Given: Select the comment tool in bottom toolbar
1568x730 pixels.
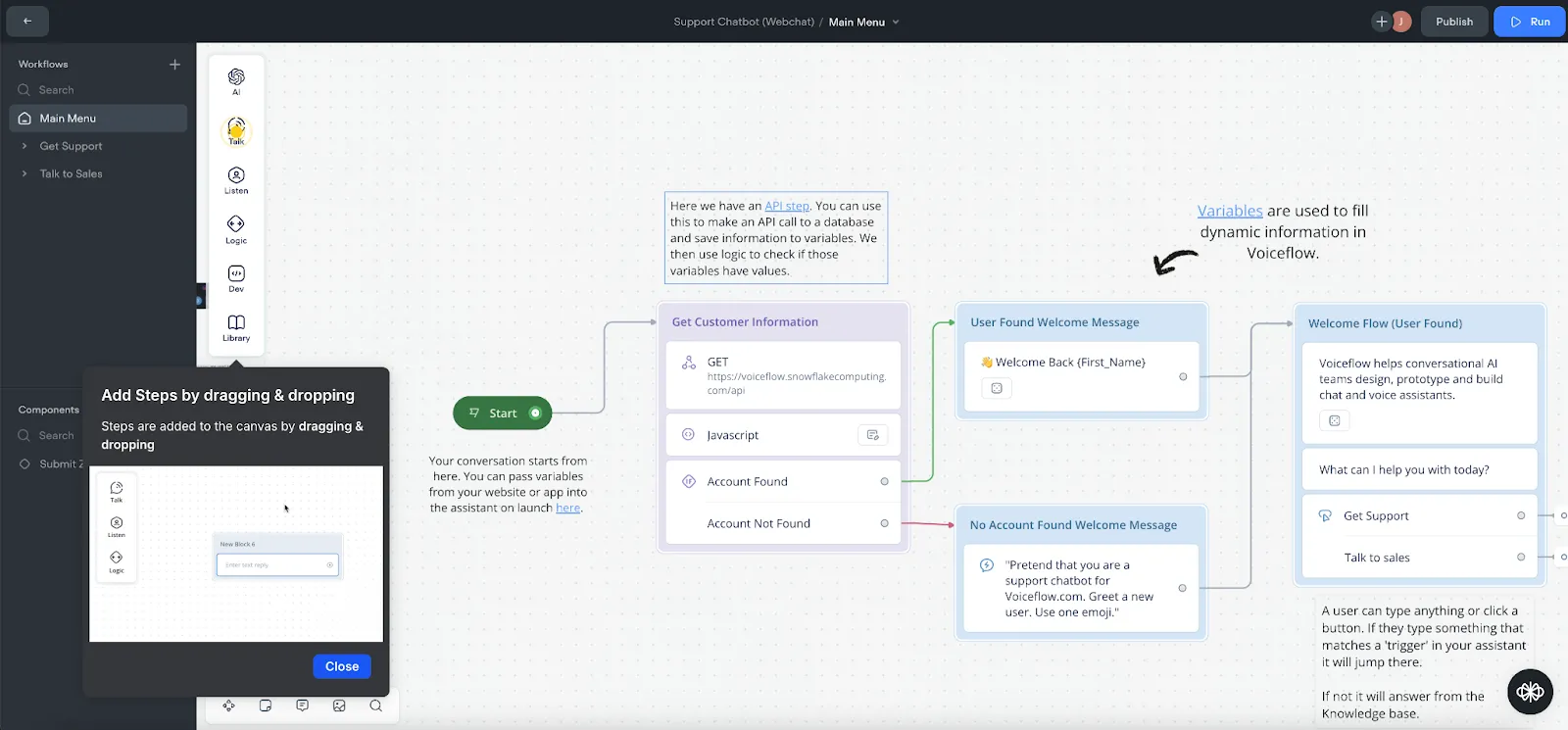Looking at the screenshot, I should point(302,706).
